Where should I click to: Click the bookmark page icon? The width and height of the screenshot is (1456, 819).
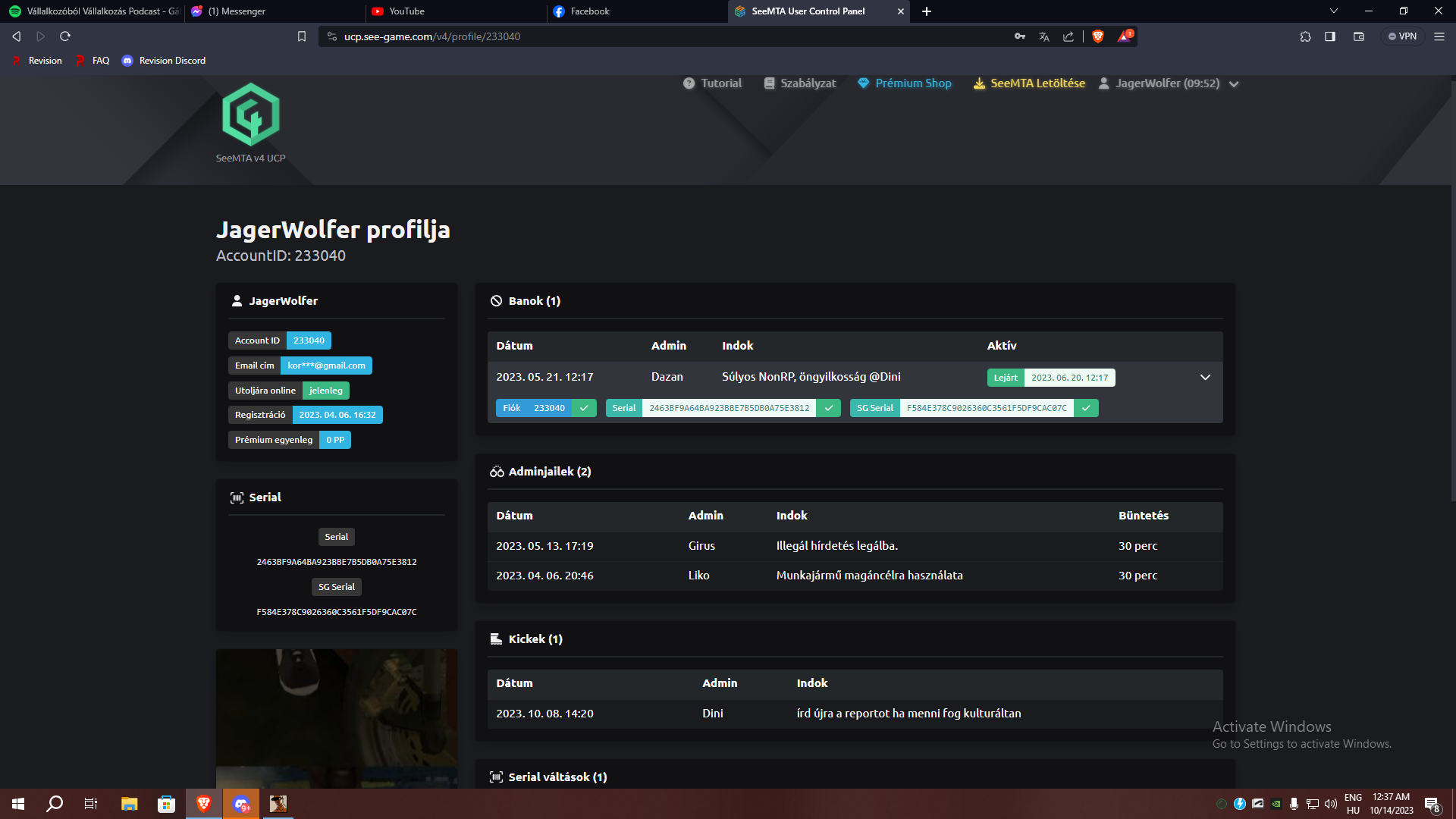coord(302,36)
